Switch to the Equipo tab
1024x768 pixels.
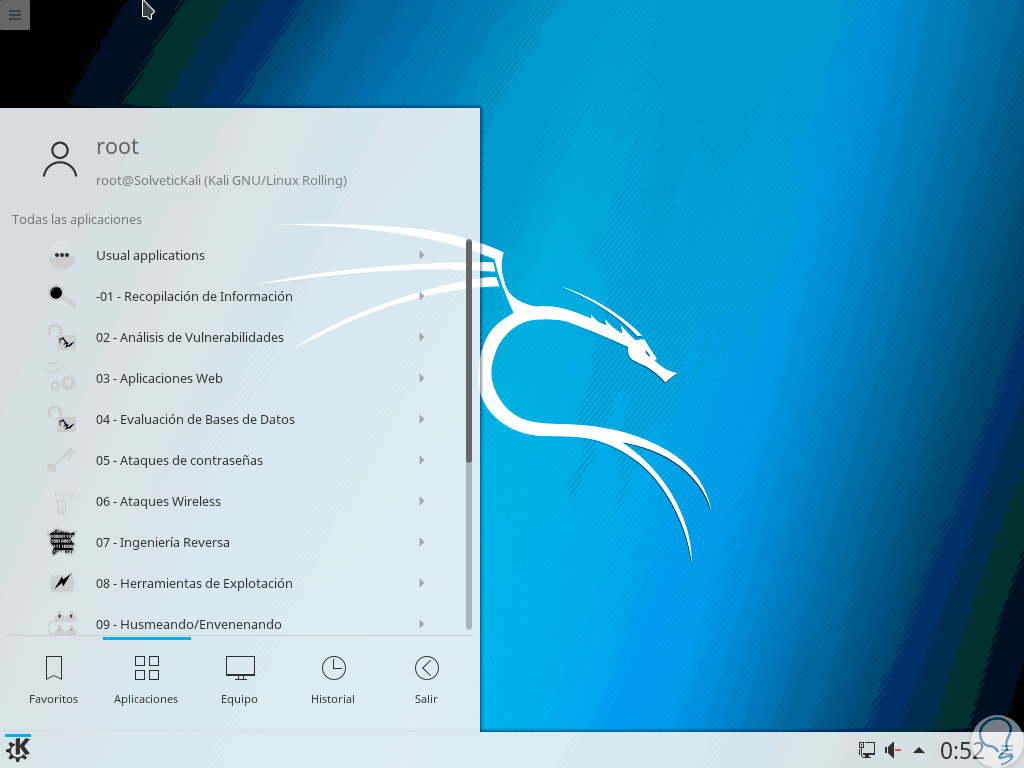tap(240, 680)
